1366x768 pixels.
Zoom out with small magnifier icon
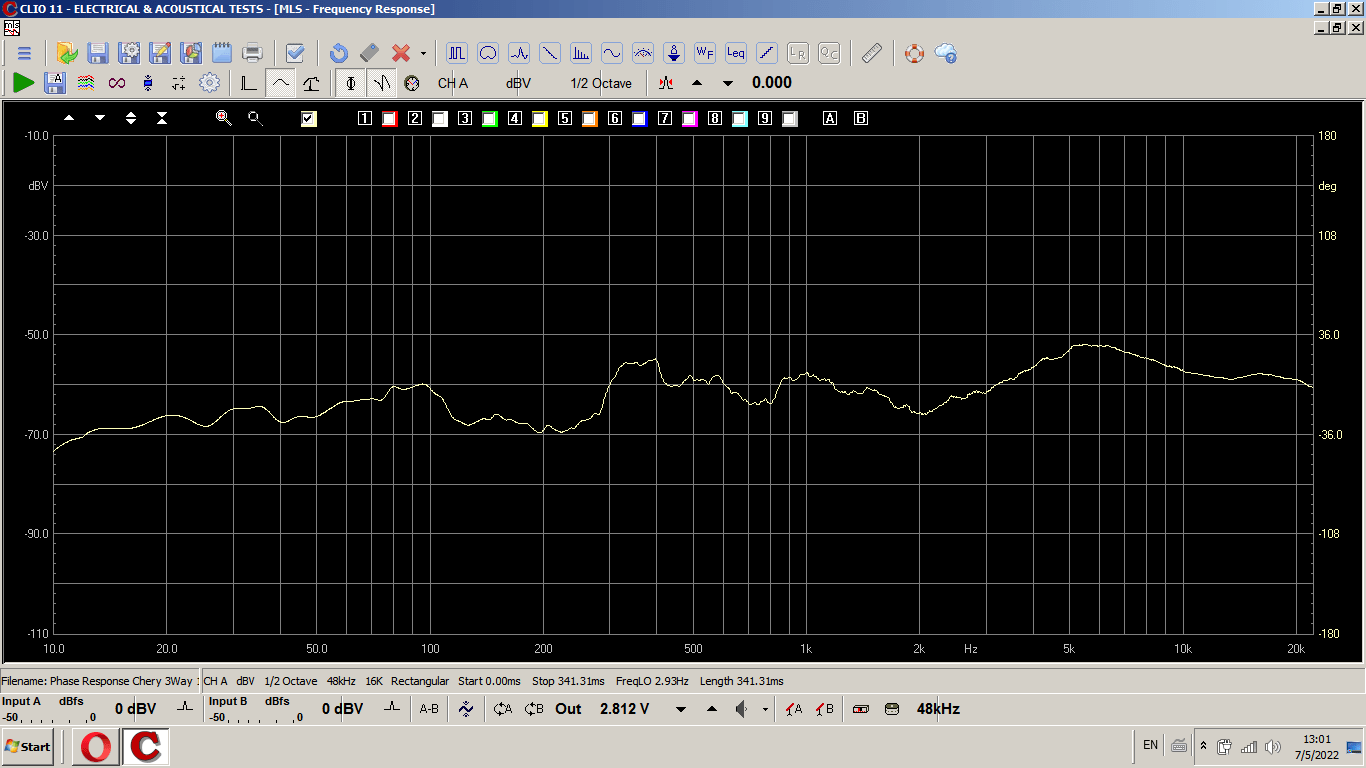[255, 118]
